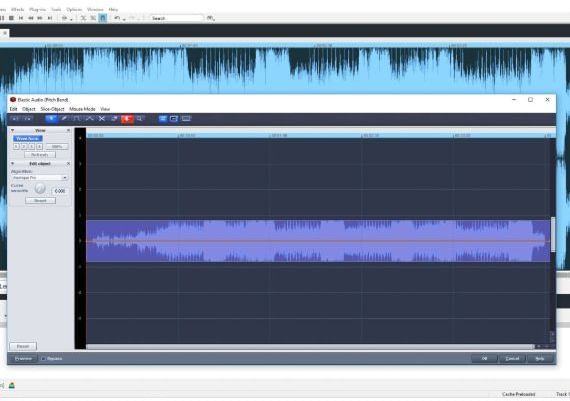Open the Slice-Object menu
570x401 pixels.
pos(52,109)
